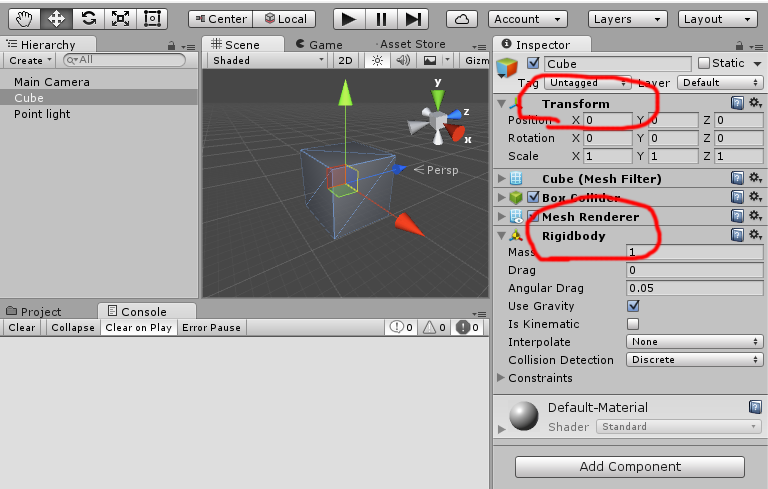The height and width of the screenshot is (489, 768).
Task: Start Play mode
Action: (x=349, y=19)
